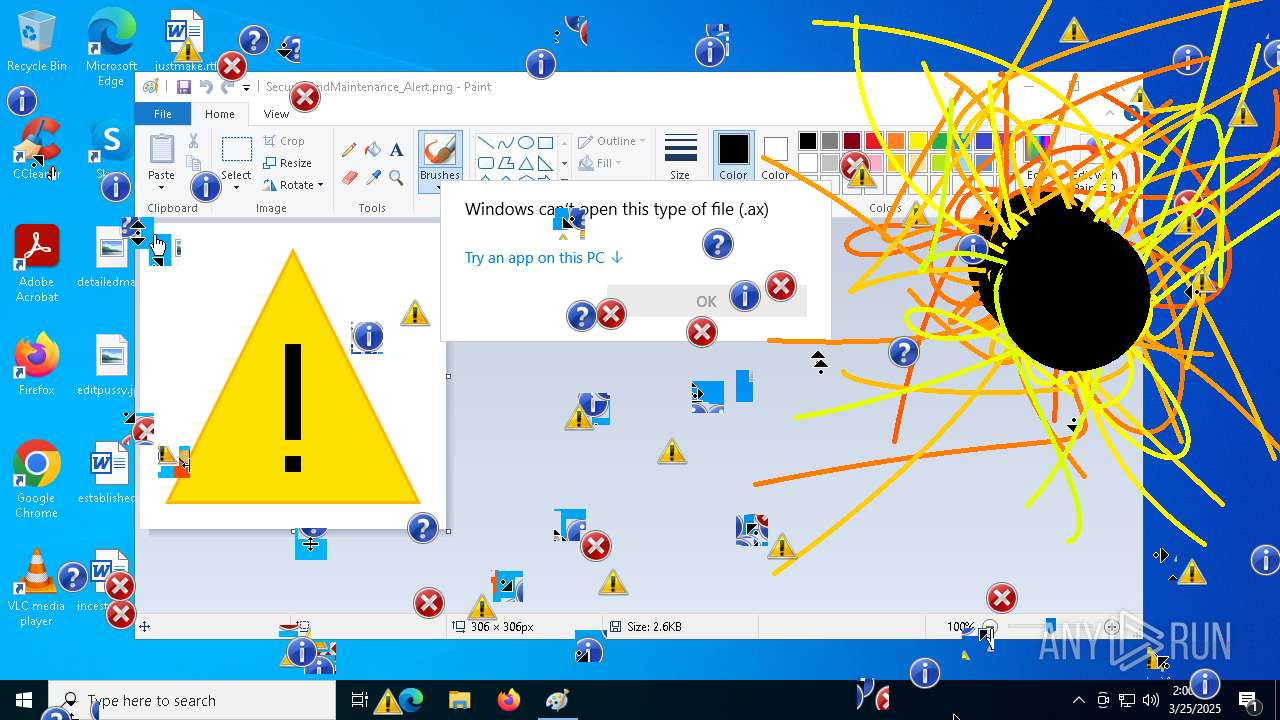The height and width of the screenshot is (720, 1280).
Task: Click Try an app on this PC
Action: pos(544,258)
